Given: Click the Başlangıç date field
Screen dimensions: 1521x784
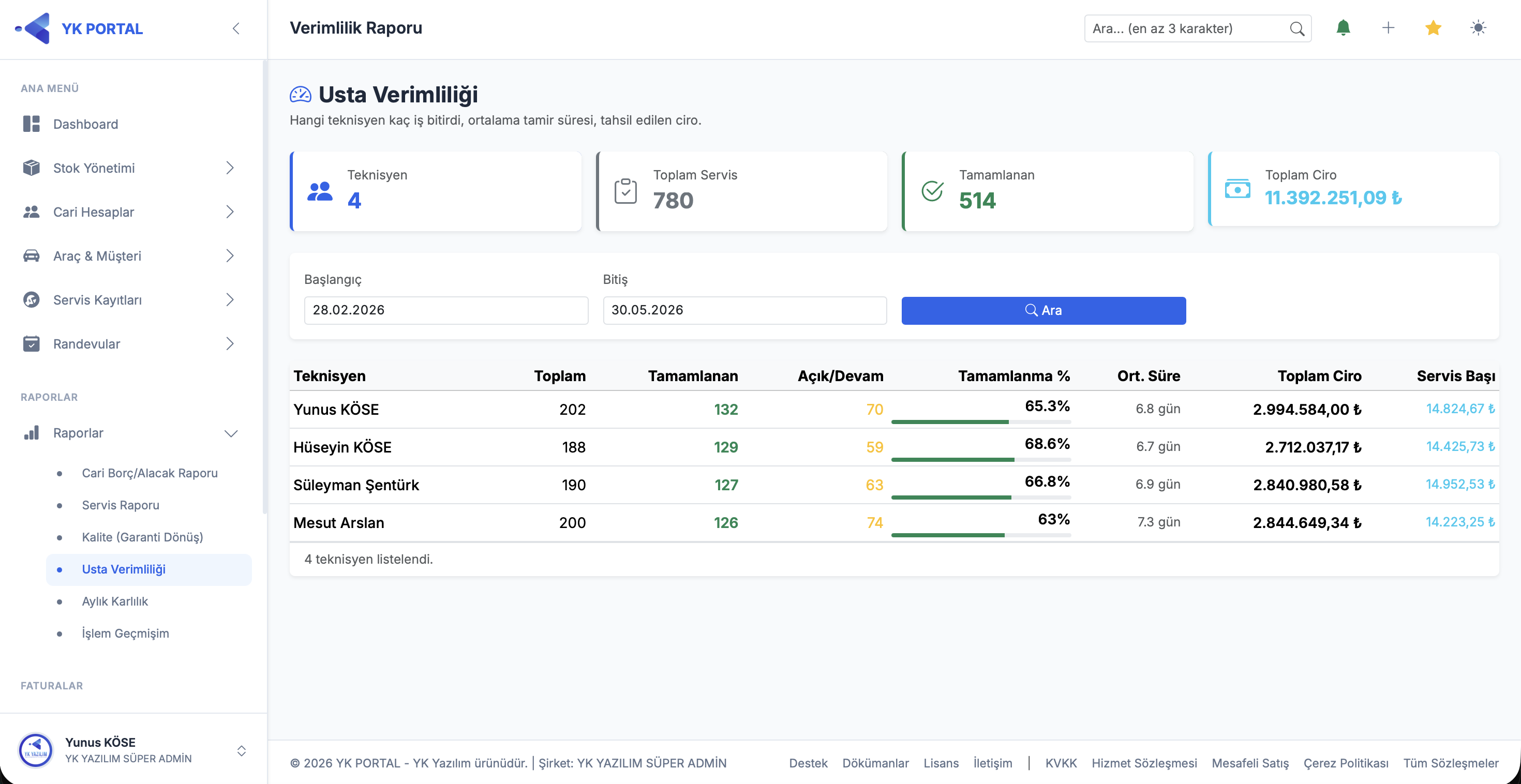Looking at the screenshot, I should click(446, 310).
